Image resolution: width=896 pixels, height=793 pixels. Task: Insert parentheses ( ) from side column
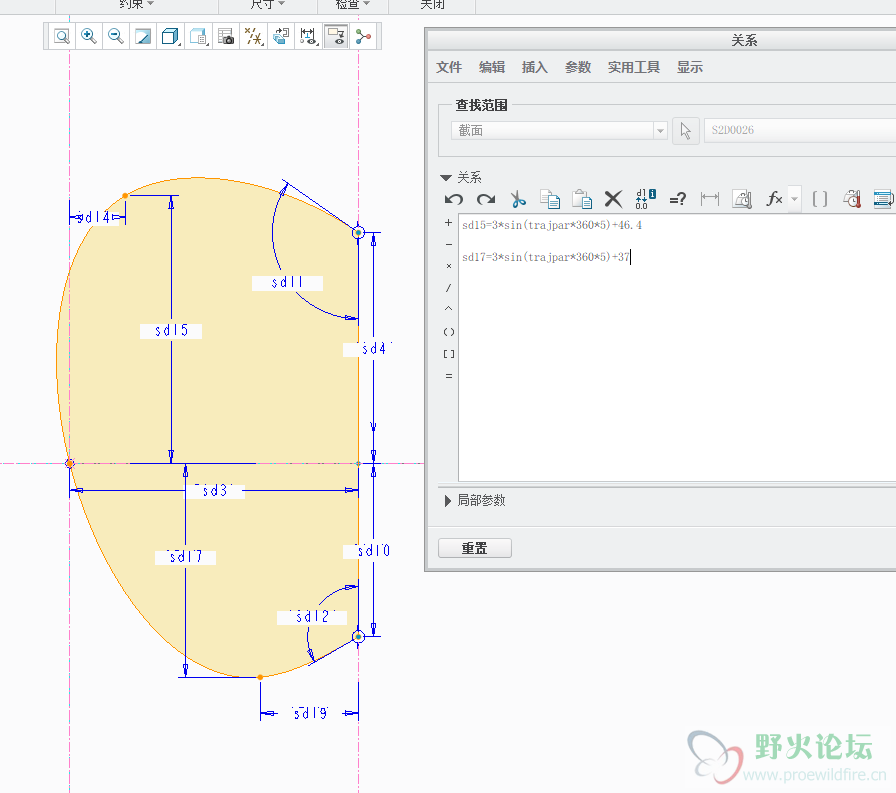[x=449, y=332]
